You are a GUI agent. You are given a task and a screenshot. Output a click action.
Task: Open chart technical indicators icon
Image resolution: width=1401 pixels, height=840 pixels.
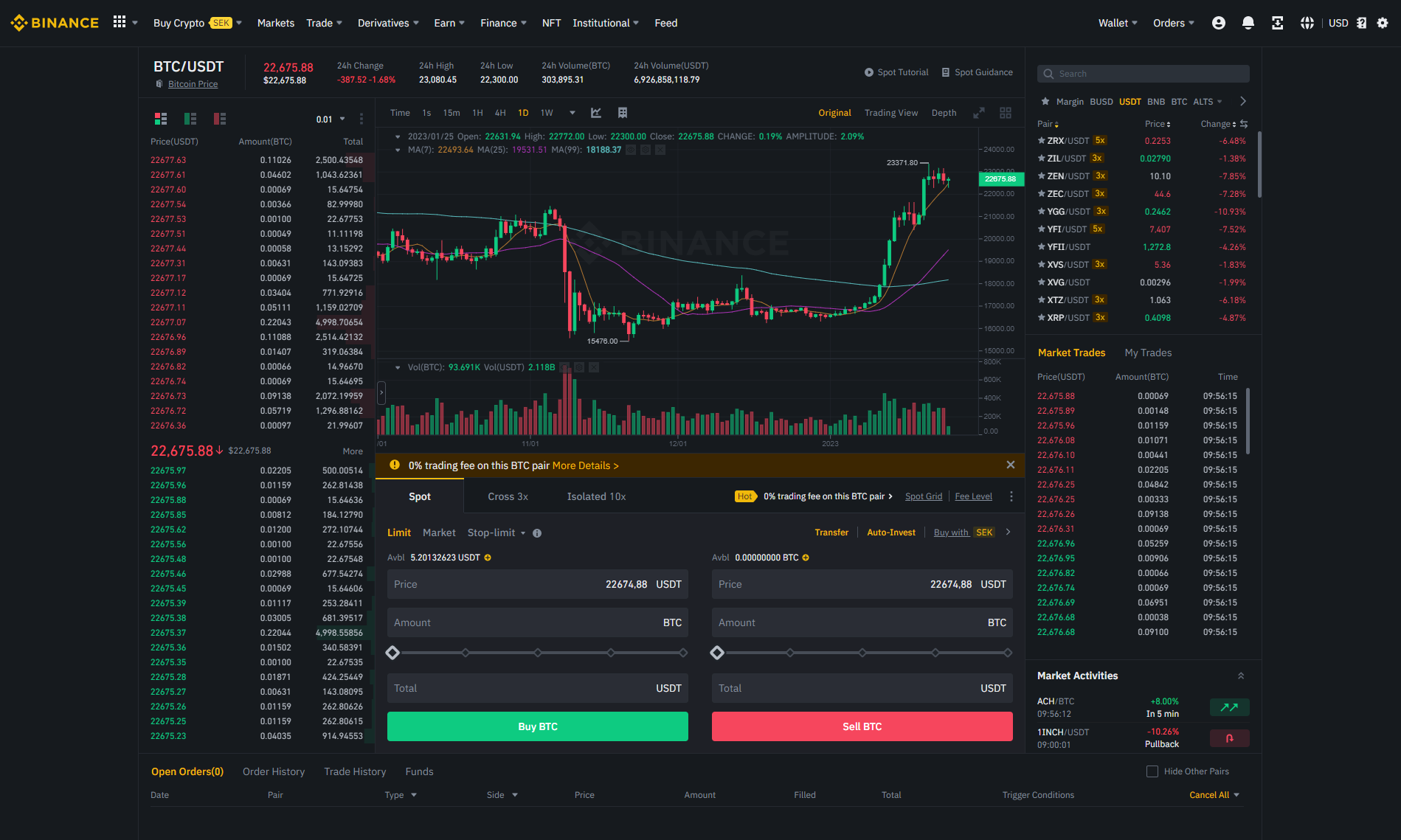click(596, 113)
